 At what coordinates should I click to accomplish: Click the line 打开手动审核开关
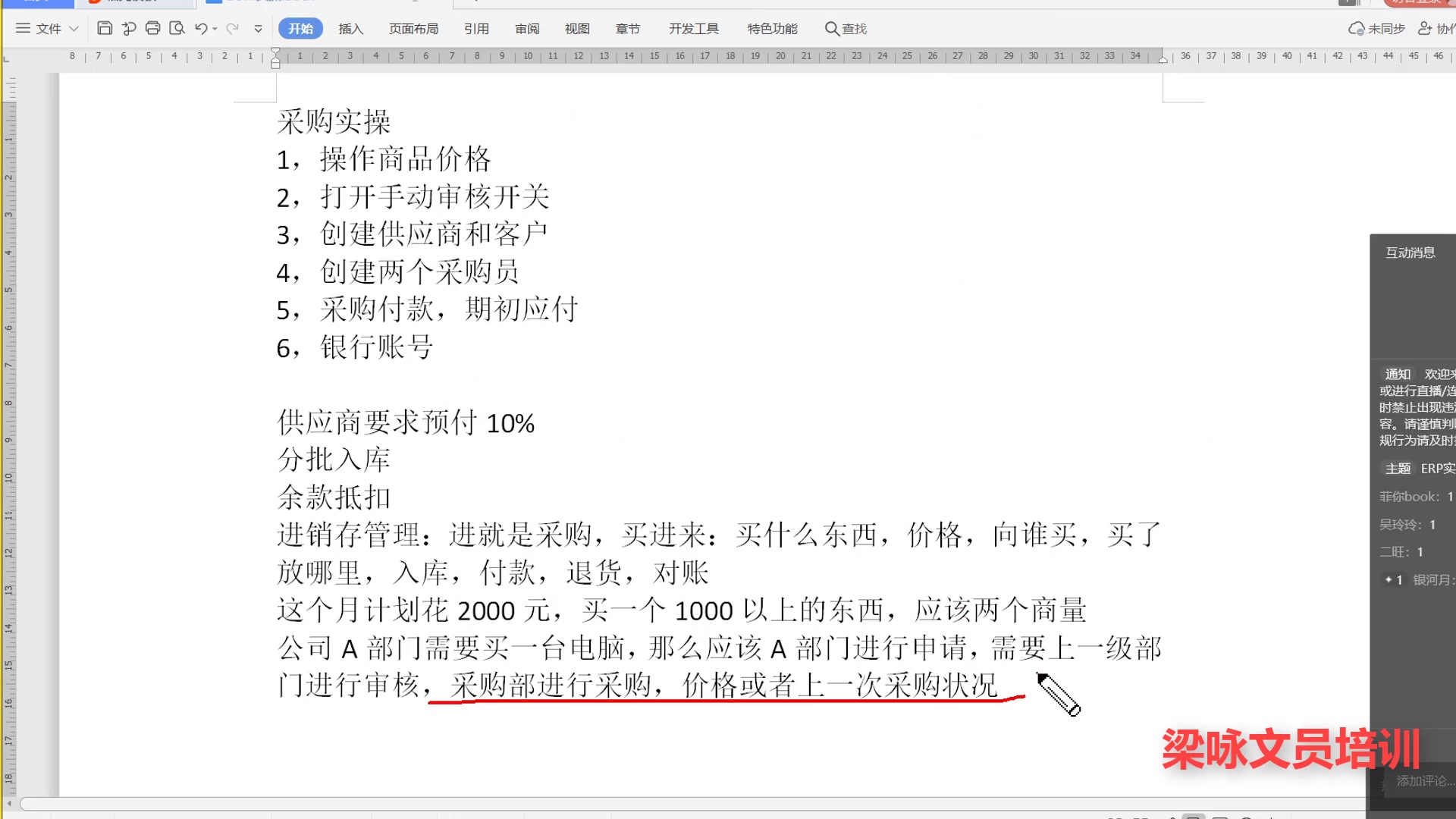coord(413,197)
